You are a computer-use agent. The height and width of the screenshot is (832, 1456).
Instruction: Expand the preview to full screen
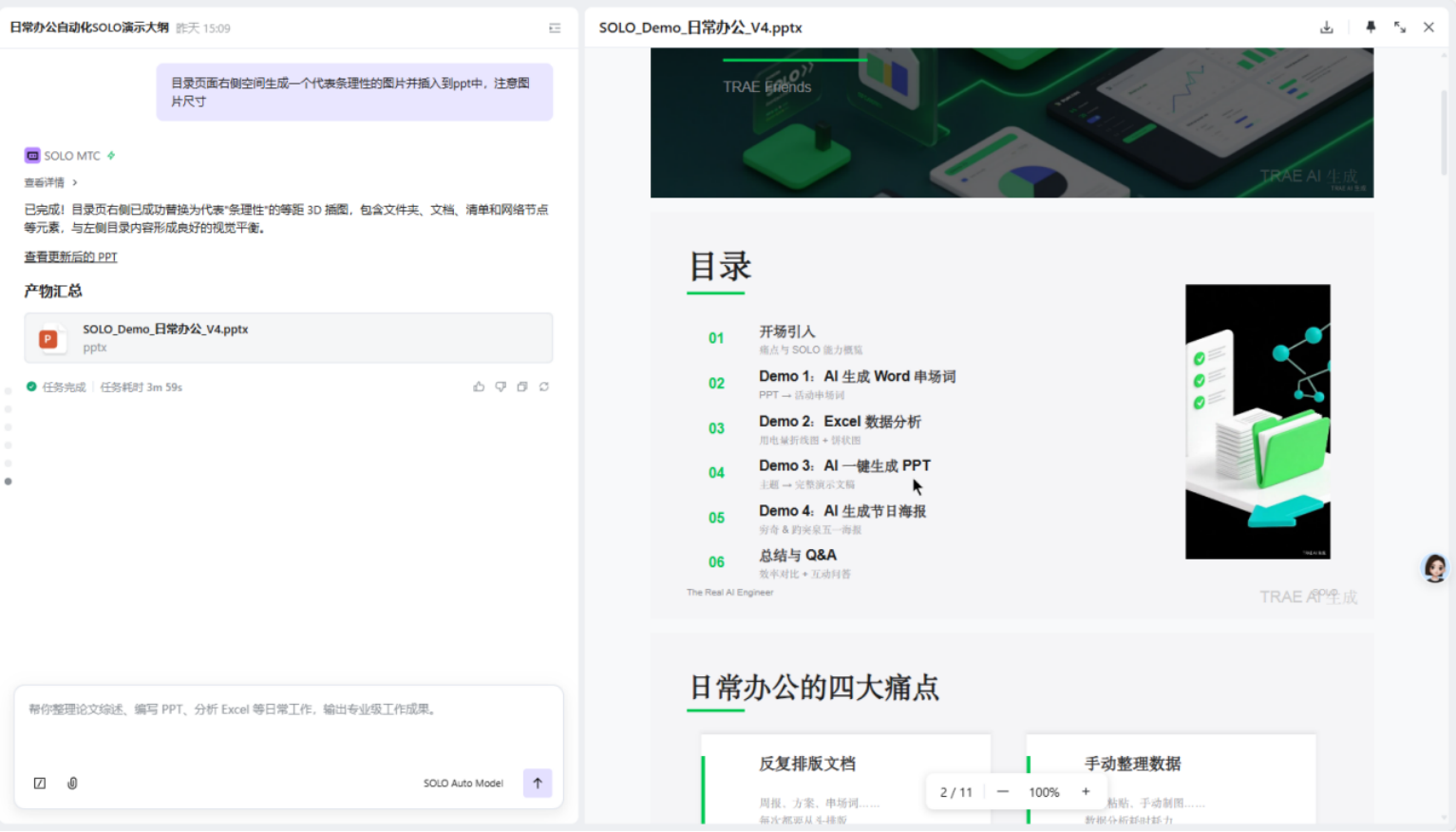[1400, 28]
